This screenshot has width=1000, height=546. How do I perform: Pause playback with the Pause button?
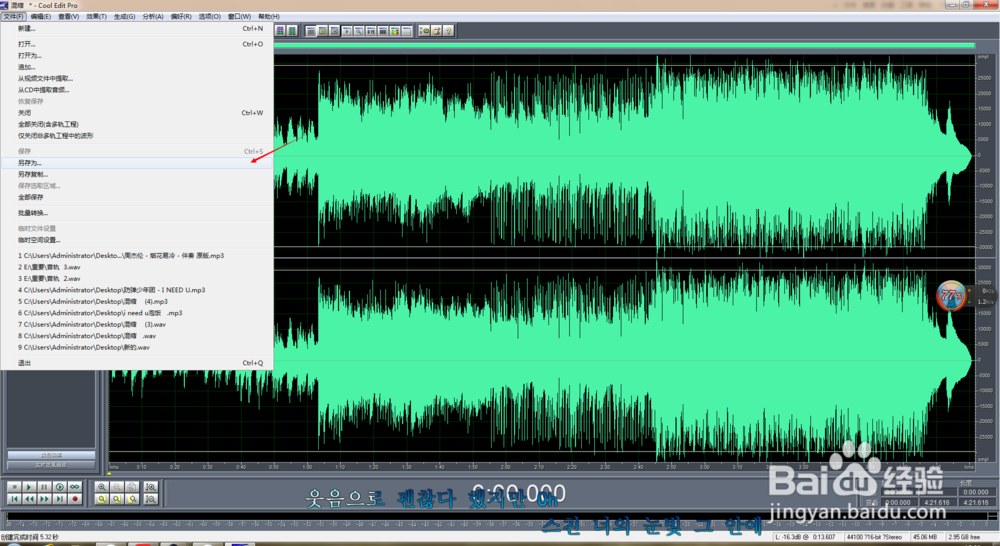point(44,487)
